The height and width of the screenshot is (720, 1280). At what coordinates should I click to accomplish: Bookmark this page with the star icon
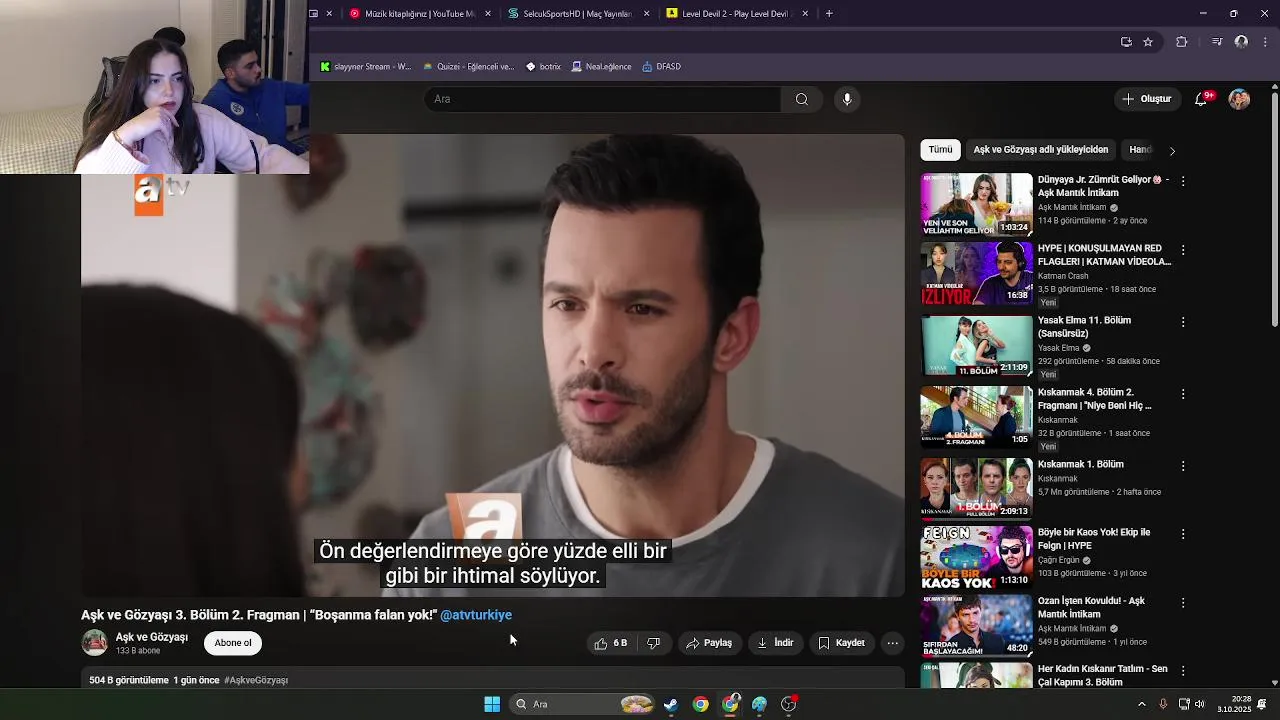[1148, 42]
